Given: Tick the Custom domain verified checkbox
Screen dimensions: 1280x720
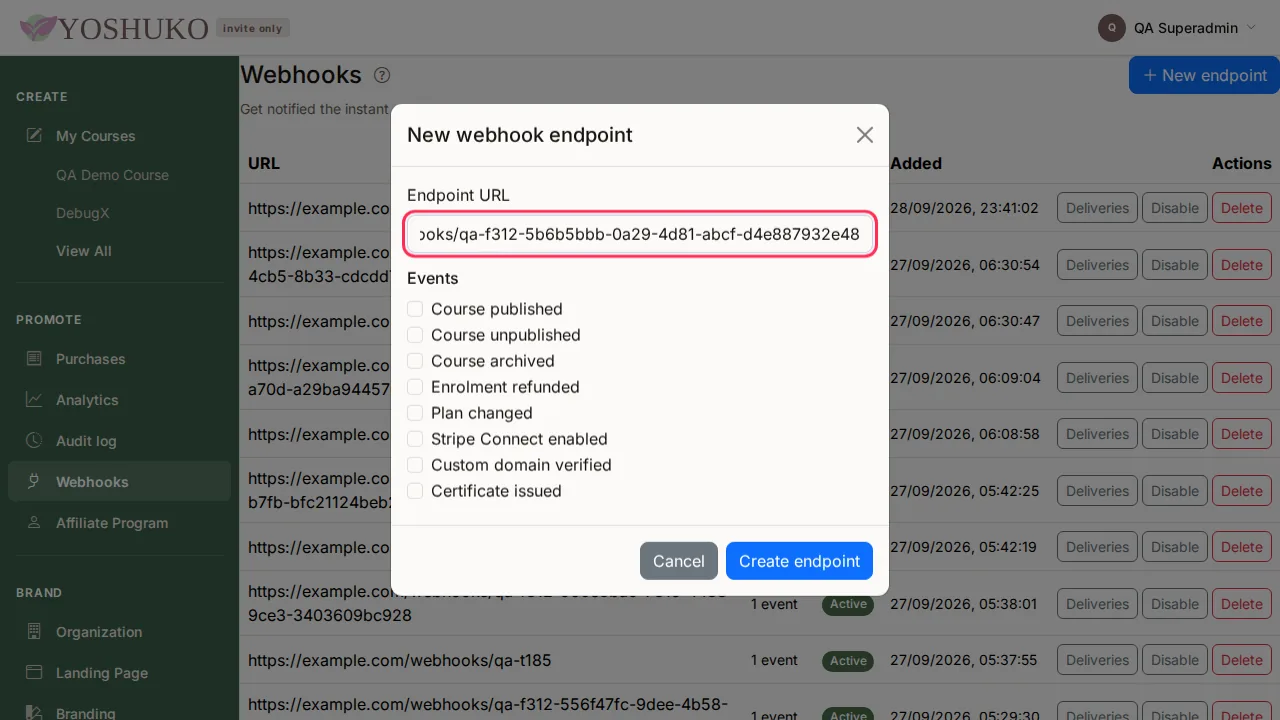Looking at the screenshot, I should (415, 465).
